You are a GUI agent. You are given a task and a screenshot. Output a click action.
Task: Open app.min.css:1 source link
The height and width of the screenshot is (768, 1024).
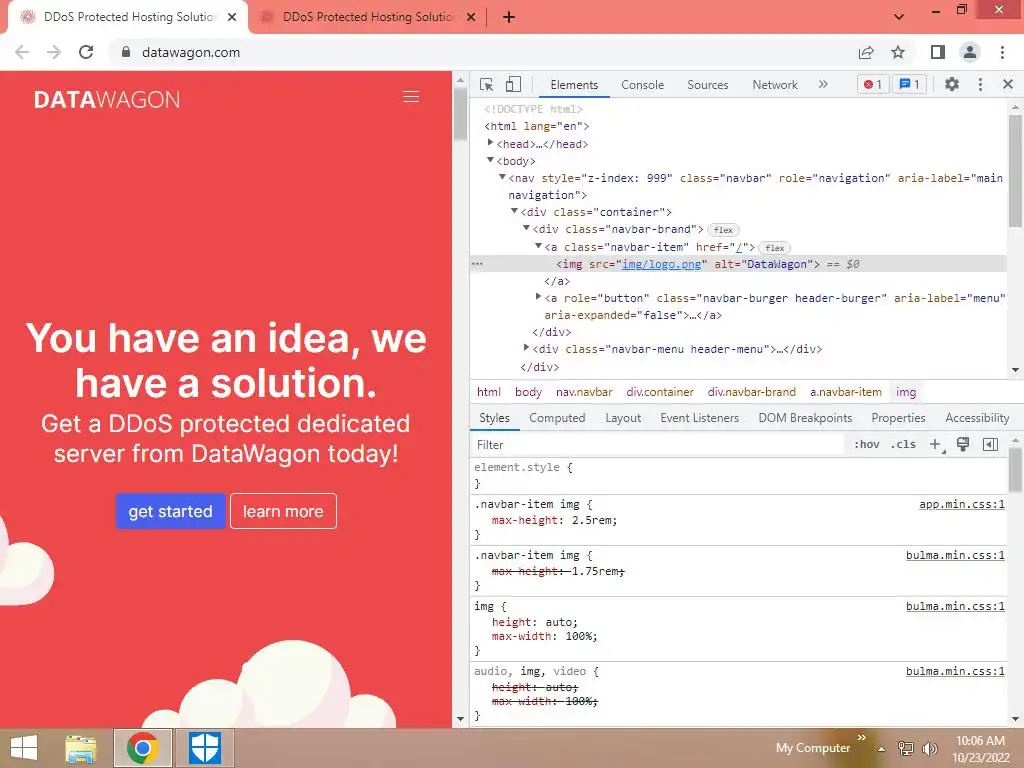click(961, 504)
